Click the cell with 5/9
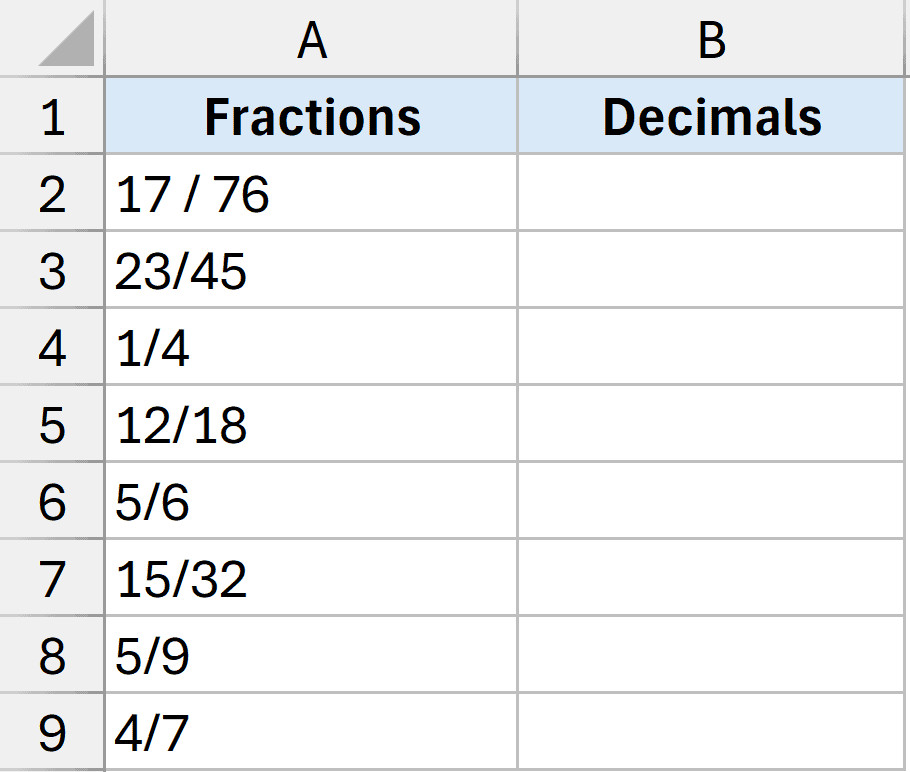The width and height of the screenshot is (910, 772). pyautogui.click(x=311, y=657)
